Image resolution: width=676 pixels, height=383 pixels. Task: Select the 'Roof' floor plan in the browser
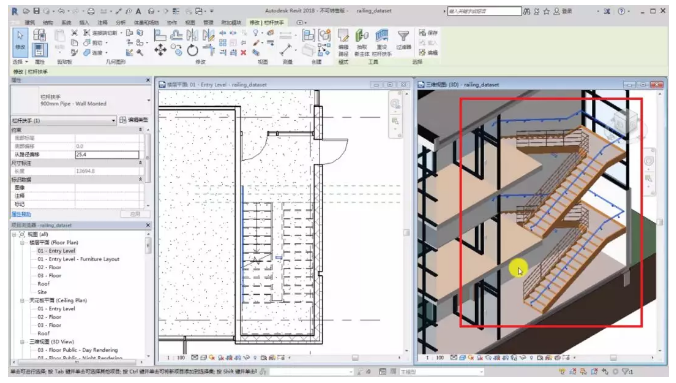pos(44,284)
